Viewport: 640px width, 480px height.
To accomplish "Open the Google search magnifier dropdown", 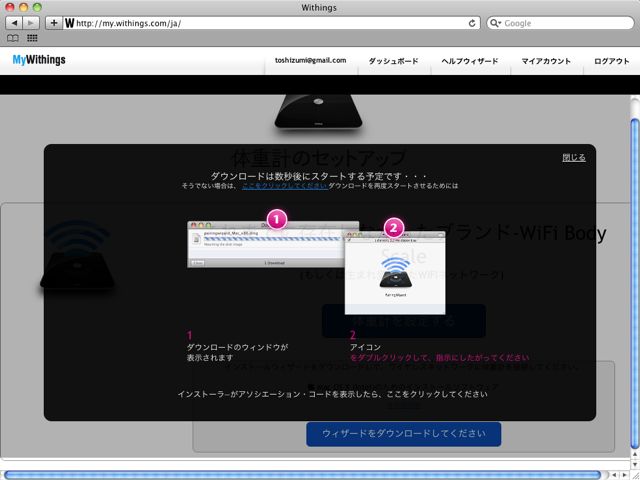I will point(495,23).
